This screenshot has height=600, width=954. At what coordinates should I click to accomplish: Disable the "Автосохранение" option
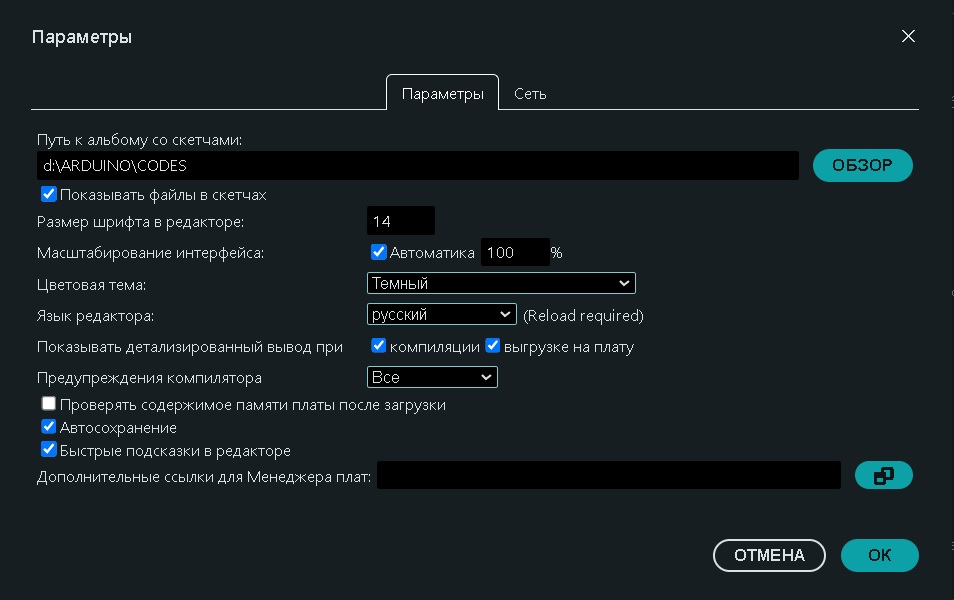(48, 426)
